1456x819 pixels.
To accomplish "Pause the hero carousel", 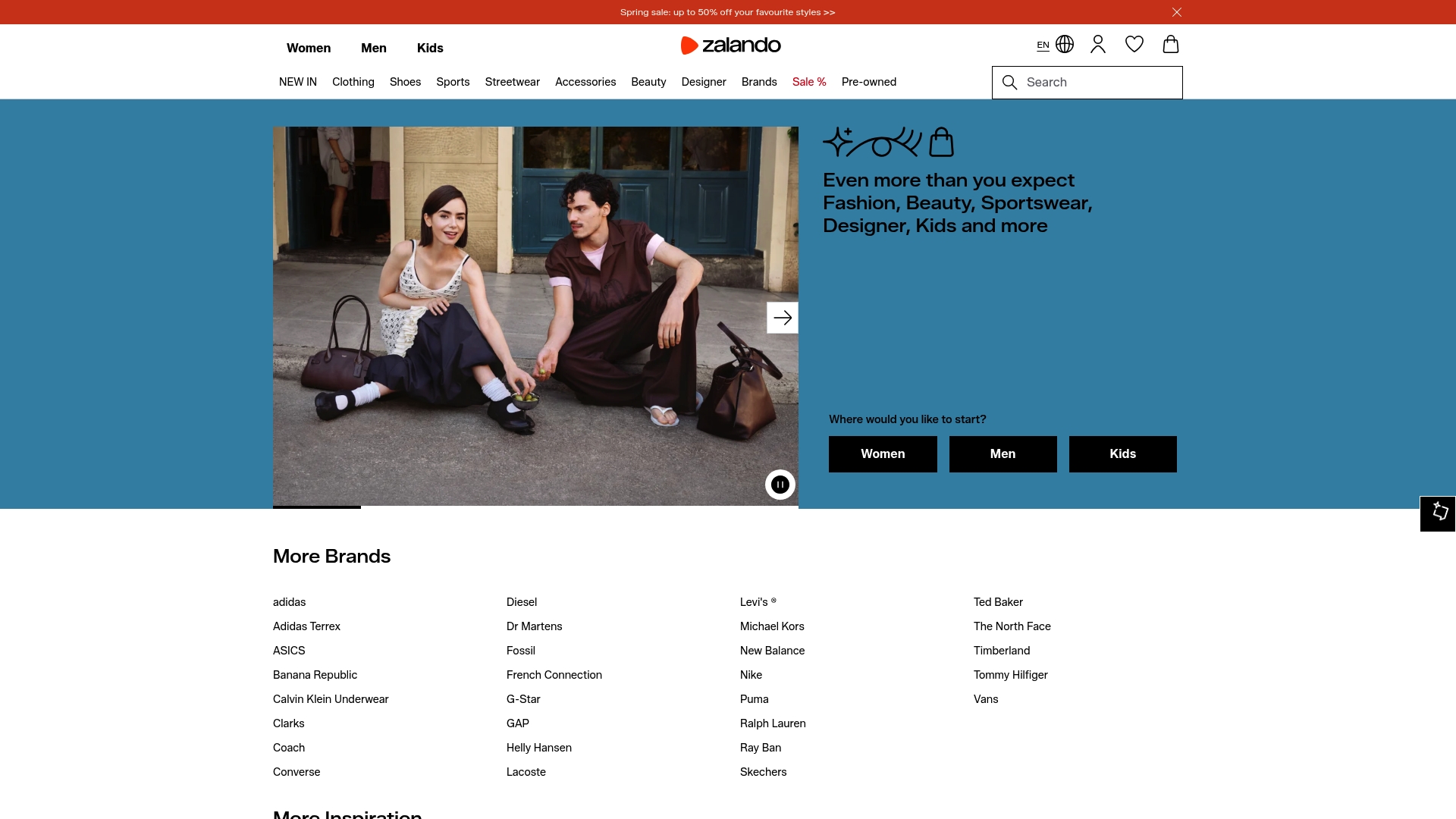I will tap(780, 485).
